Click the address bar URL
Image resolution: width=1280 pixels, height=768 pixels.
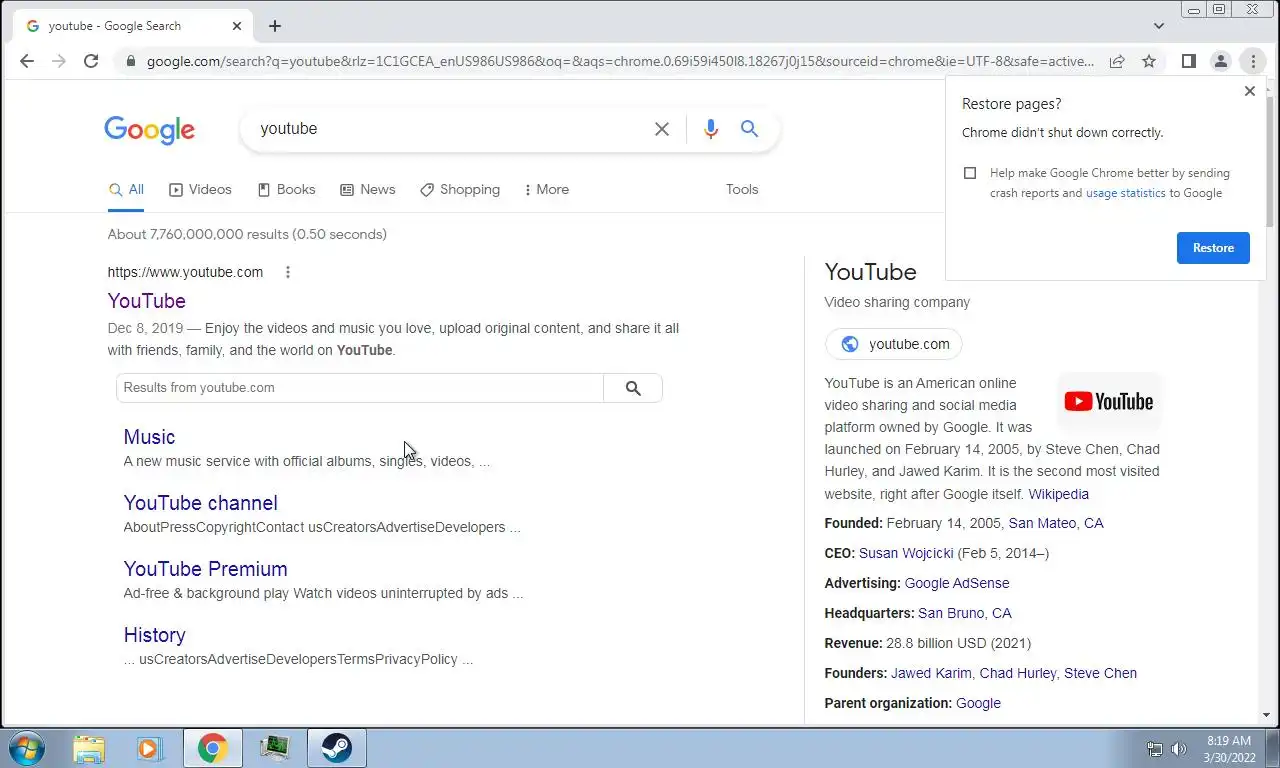click(620, 61)
